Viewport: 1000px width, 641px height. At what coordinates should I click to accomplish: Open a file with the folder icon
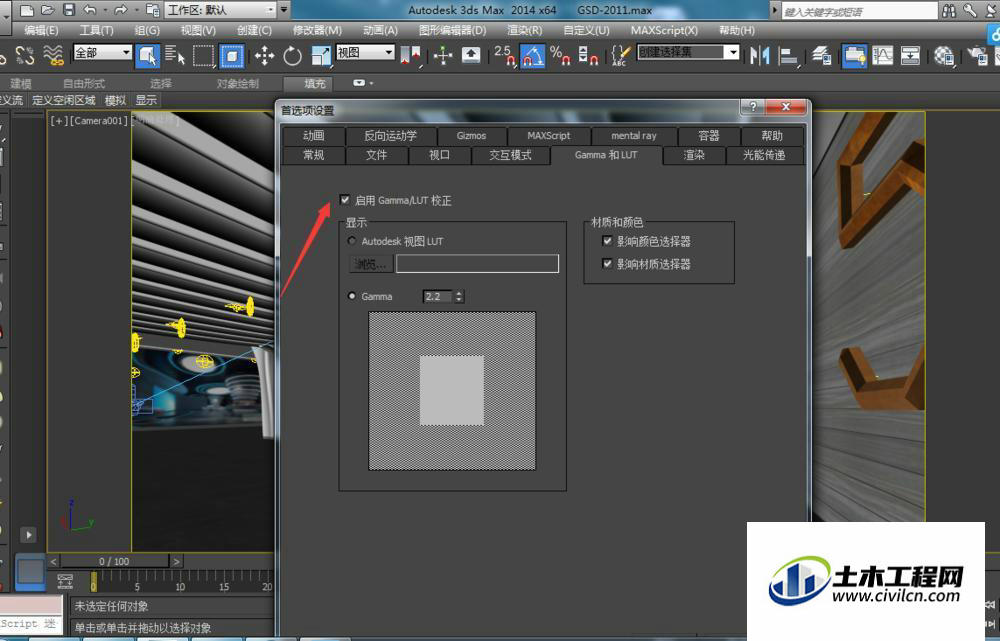point(47,10)
